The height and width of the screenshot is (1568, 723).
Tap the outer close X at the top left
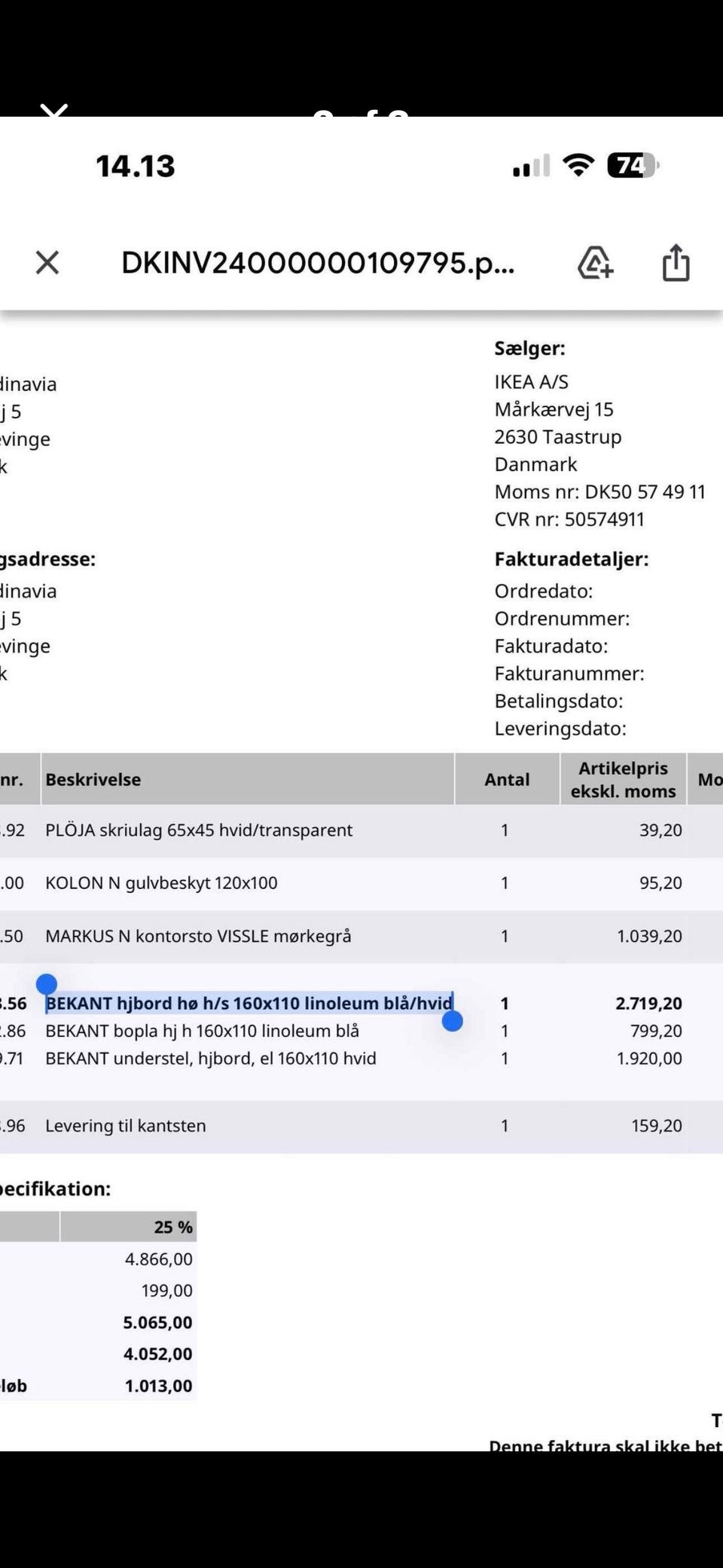[53, 112]
